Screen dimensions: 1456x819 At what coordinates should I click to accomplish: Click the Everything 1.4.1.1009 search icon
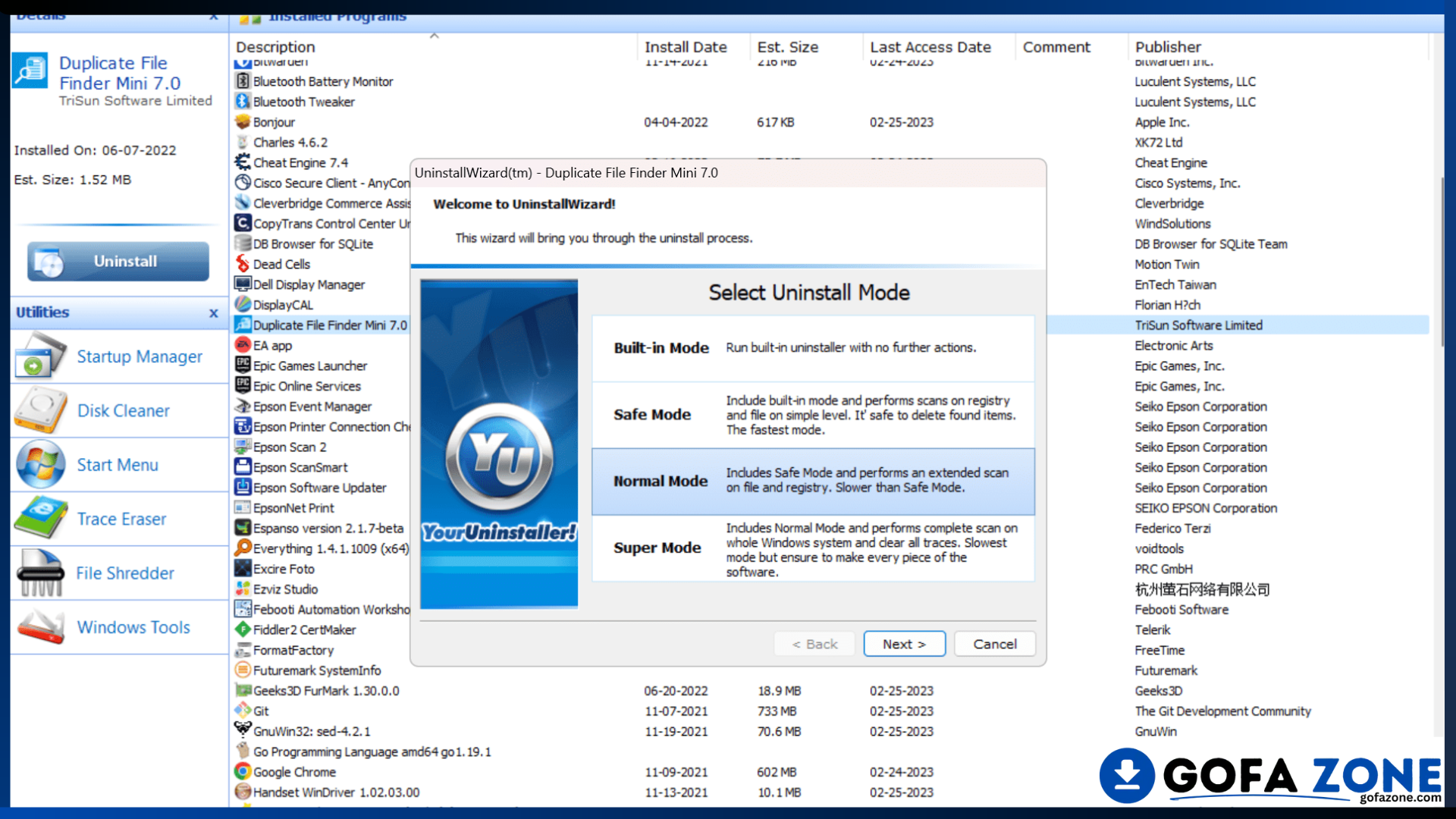coord(243,548)
